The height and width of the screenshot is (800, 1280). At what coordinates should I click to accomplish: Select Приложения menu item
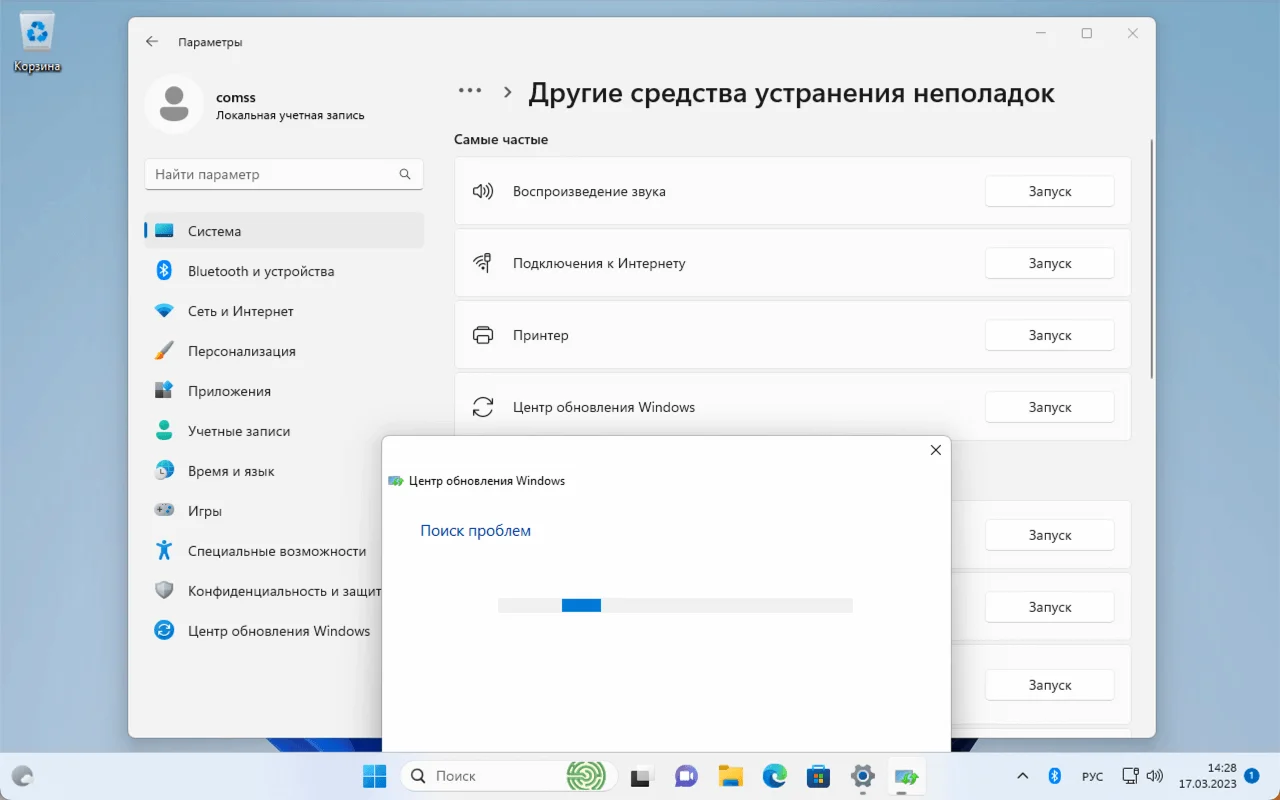(229, 391)
